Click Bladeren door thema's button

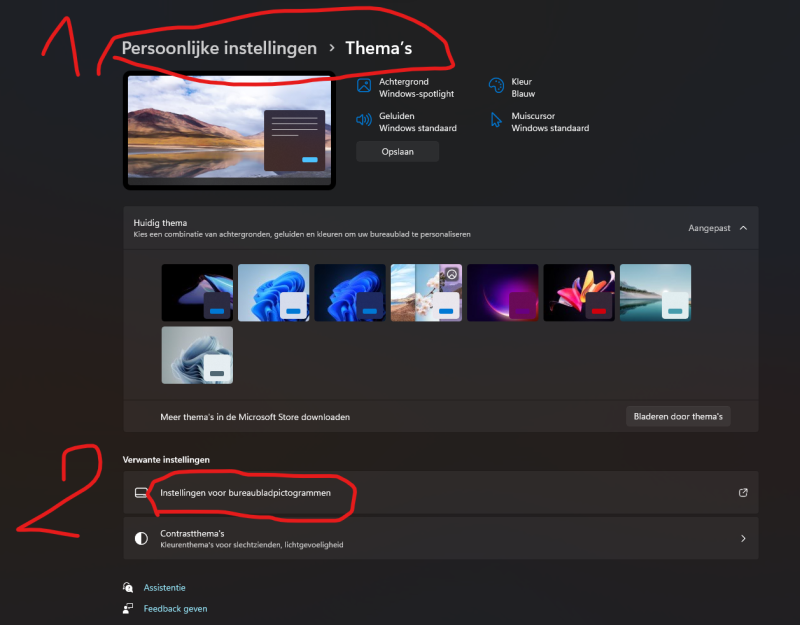pos(678,416)
